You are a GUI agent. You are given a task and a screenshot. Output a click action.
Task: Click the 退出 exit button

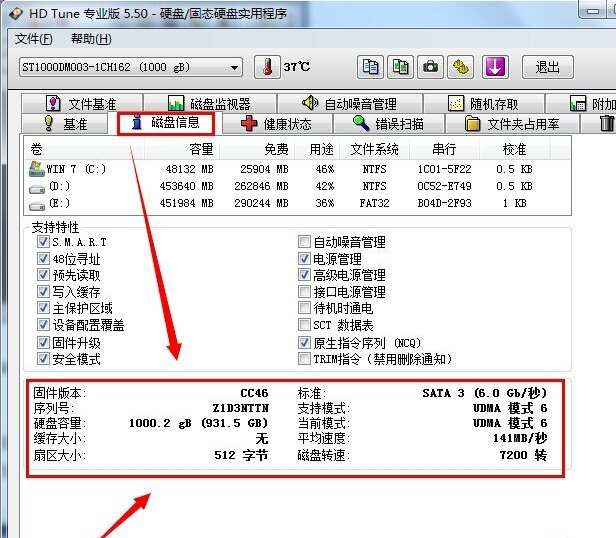pyautogui.click(x=548, y=67)
